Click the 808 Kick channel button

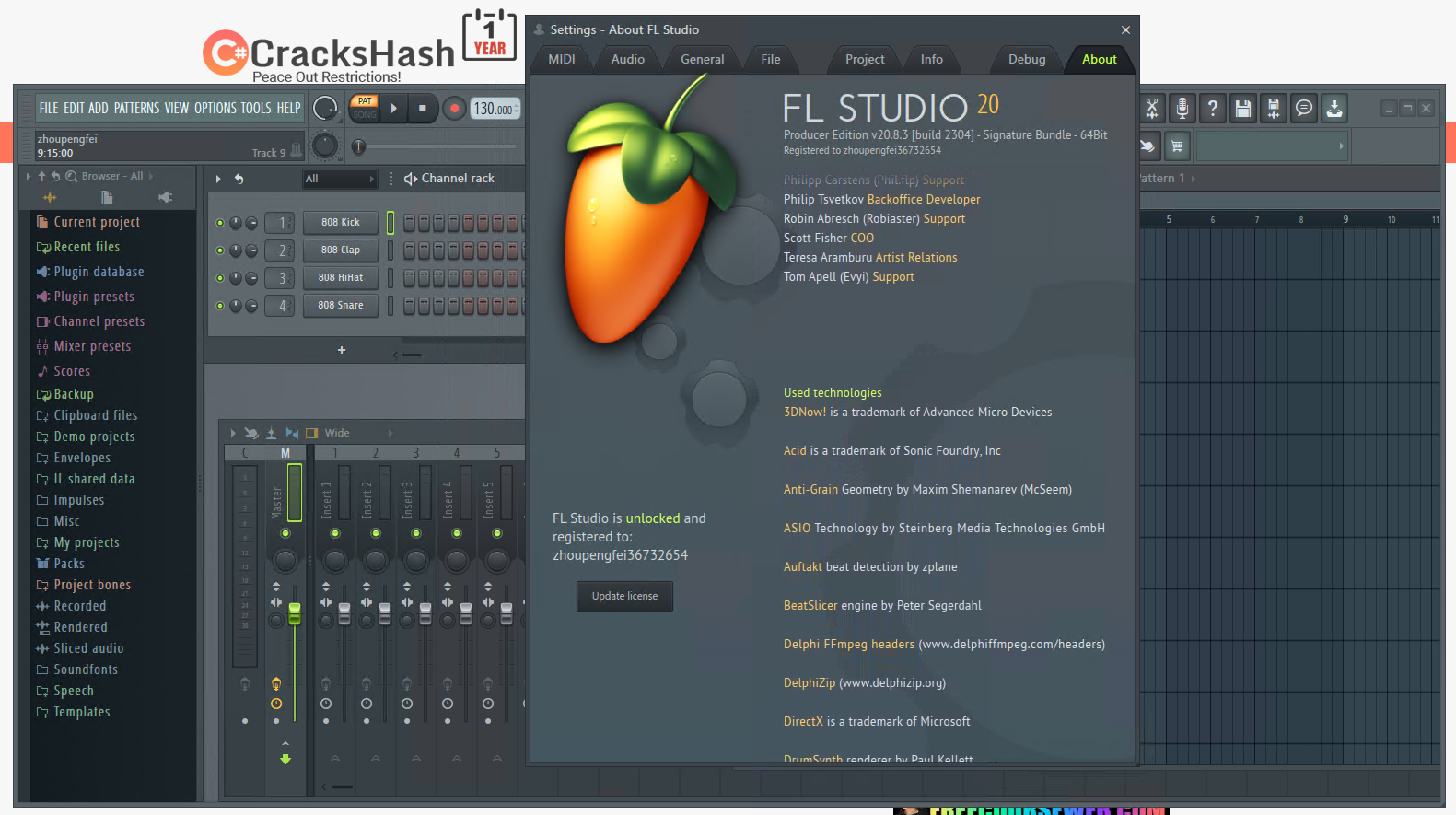[341, 223]
